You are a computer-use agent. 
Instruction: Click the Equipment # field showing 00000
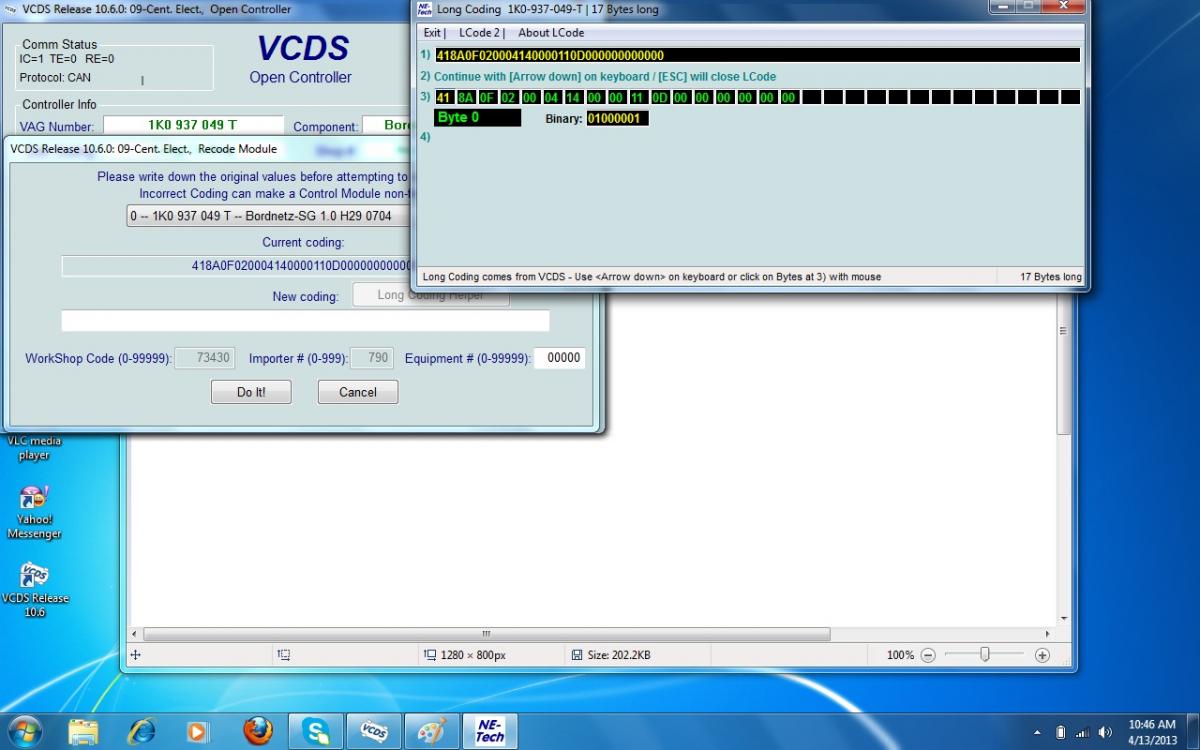coord(559,358)
